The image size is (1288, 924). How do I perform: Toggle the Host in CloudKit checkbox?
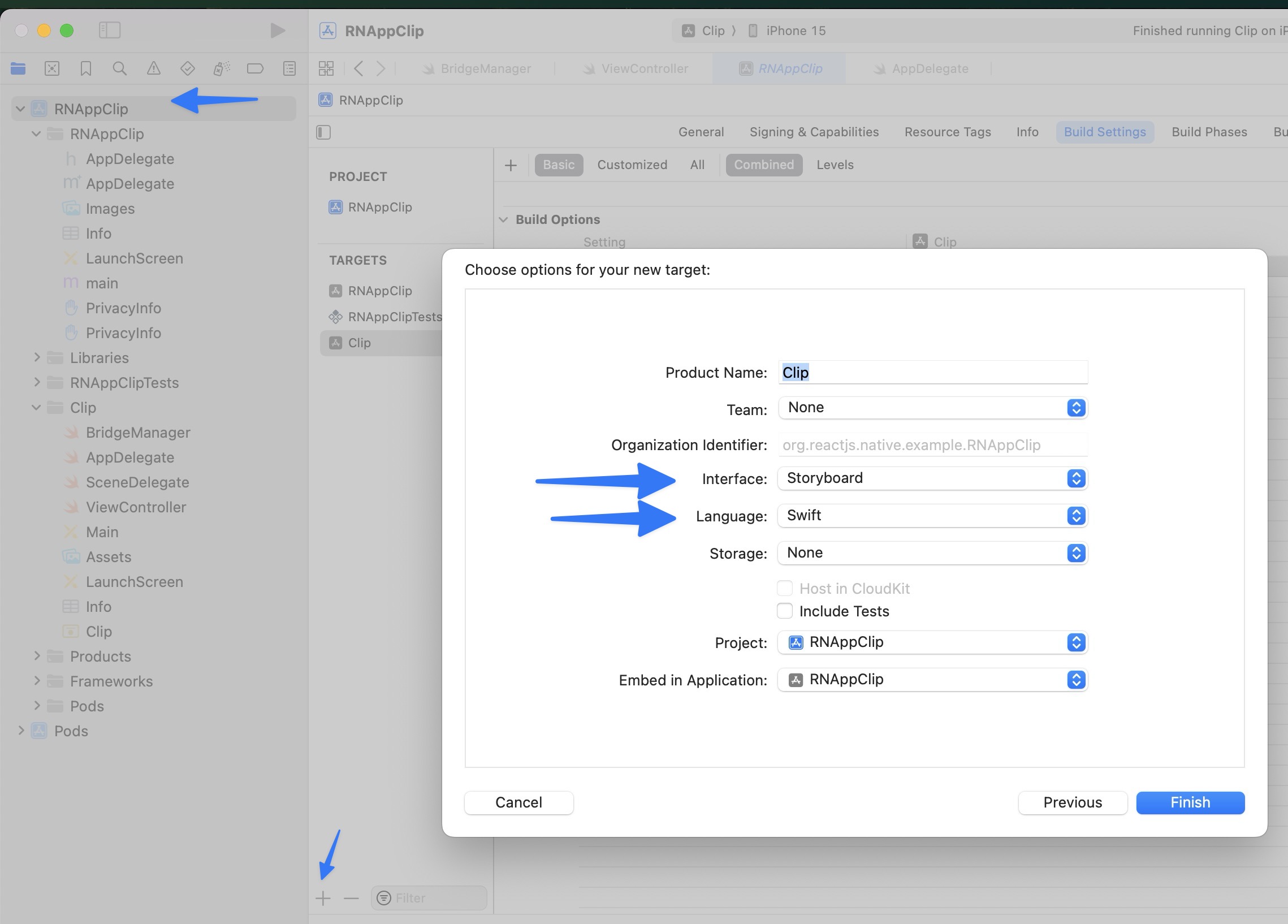point(784,588)
